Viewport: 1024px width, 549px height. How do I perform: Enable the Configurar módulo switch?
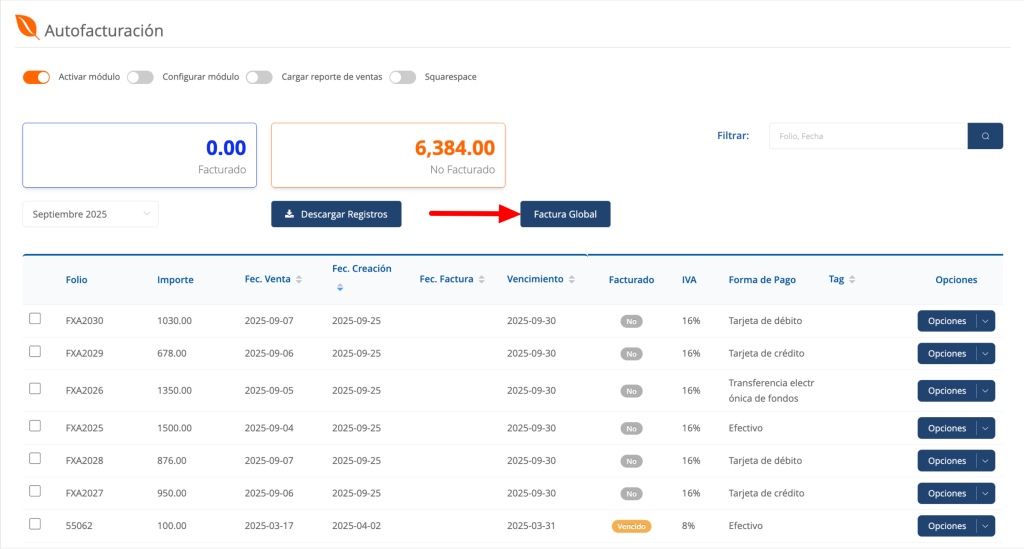(x=140, y=77)
